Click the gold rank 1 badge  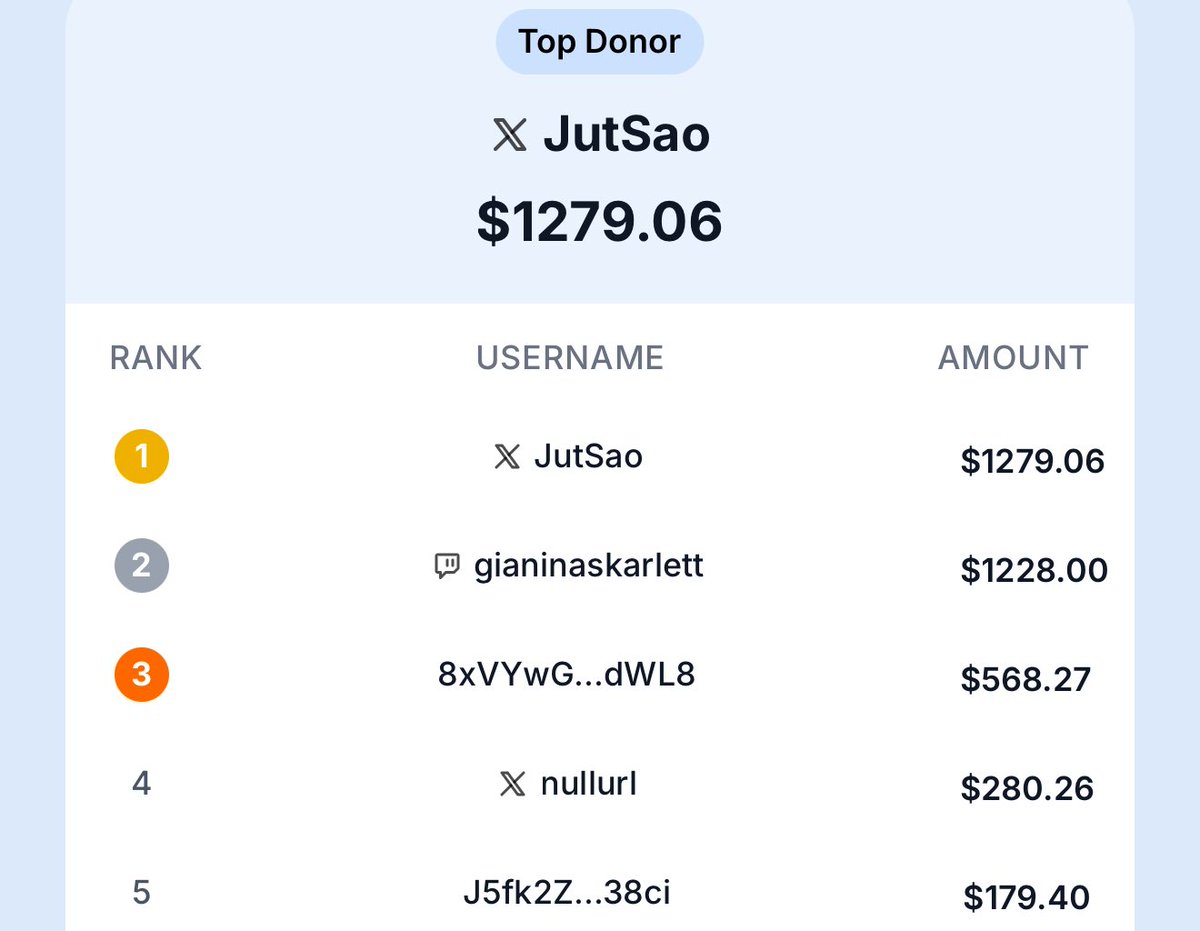click(141, 457)
